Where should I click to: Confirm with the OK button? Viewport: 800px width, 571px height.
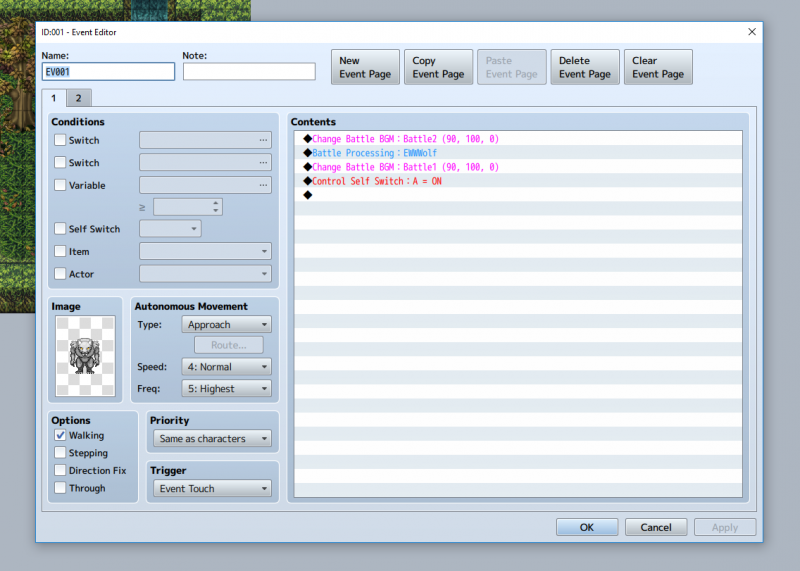coord(587,527)
